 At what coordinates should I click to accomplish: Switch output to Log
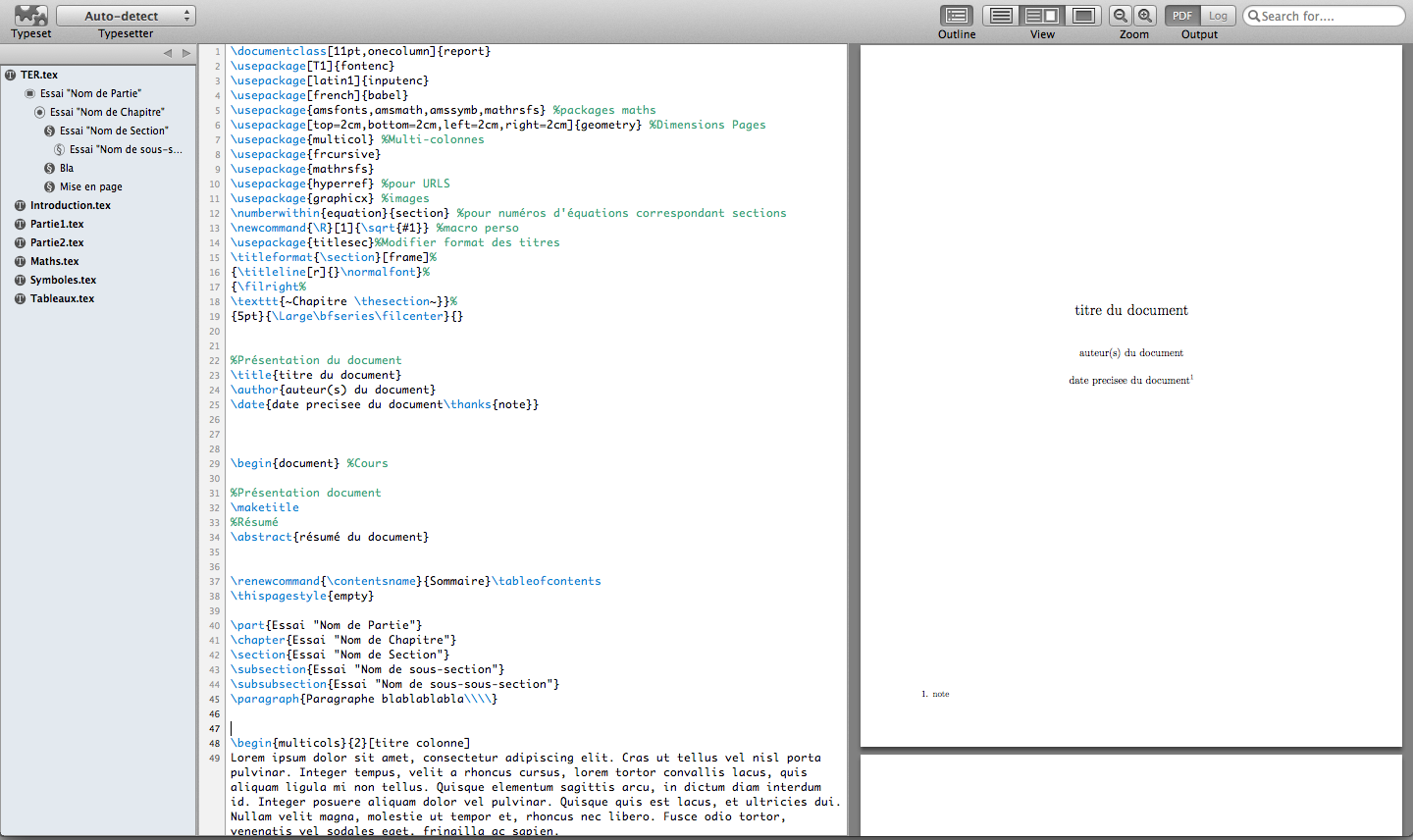[1218, 16]
